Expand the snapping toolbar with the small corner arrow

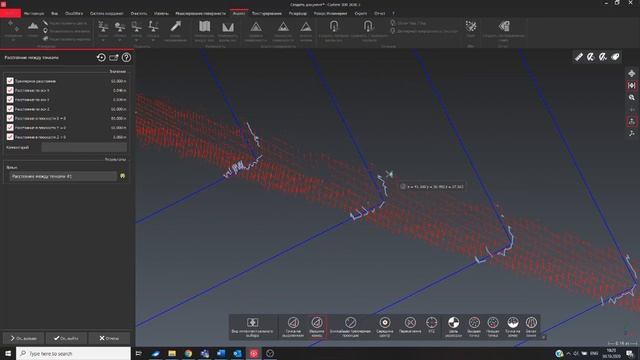[543, 337]
